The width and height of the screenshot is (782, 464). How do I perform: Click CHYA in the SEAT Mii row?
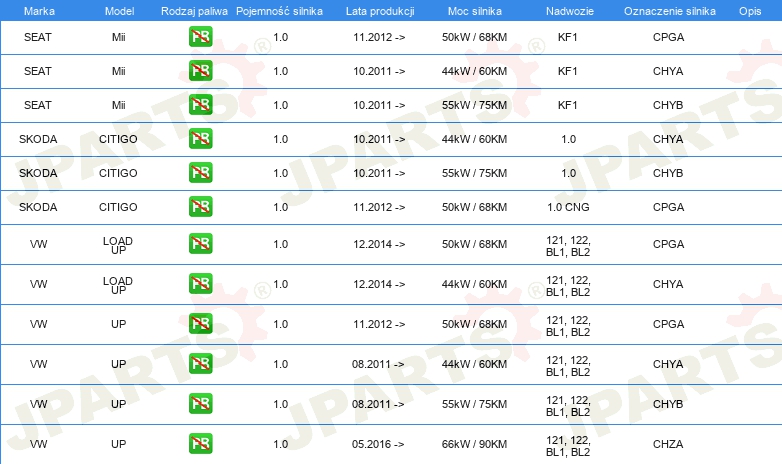pos(668,71)
